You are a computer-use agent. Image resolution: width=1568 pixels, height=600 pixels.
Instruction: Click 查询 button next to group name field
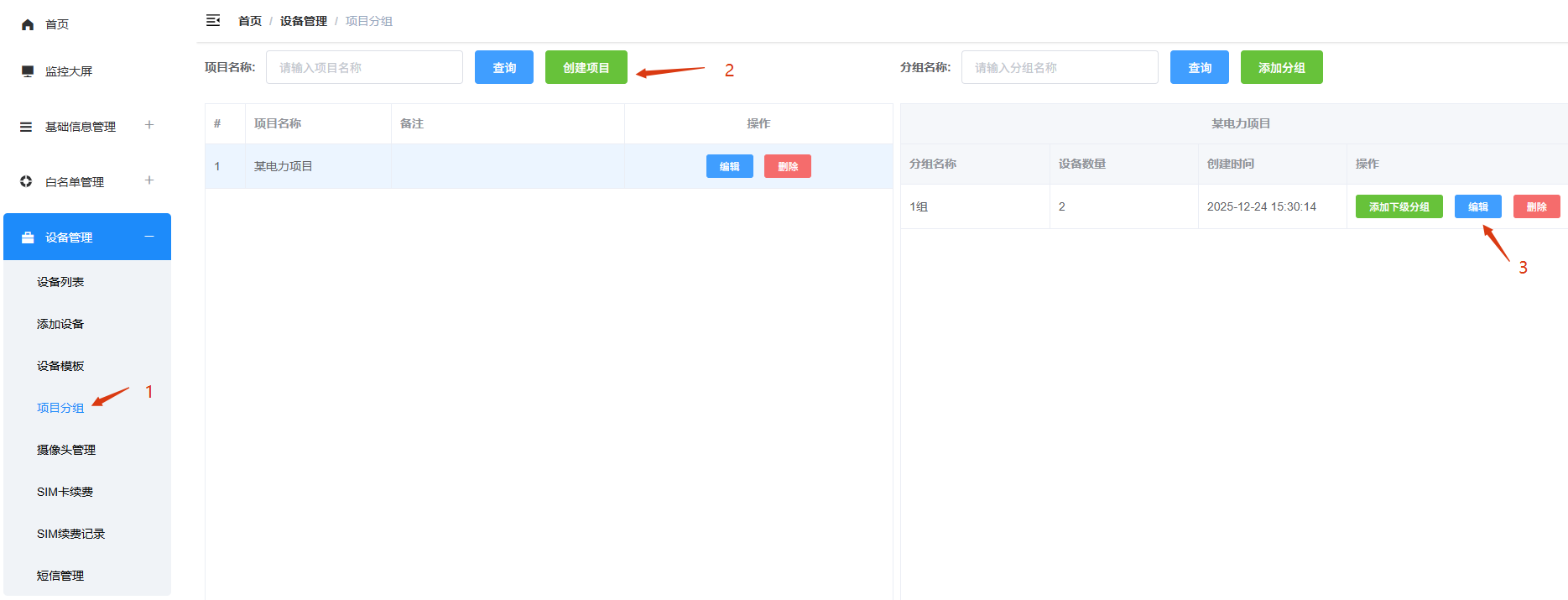tap(1200, 67)
